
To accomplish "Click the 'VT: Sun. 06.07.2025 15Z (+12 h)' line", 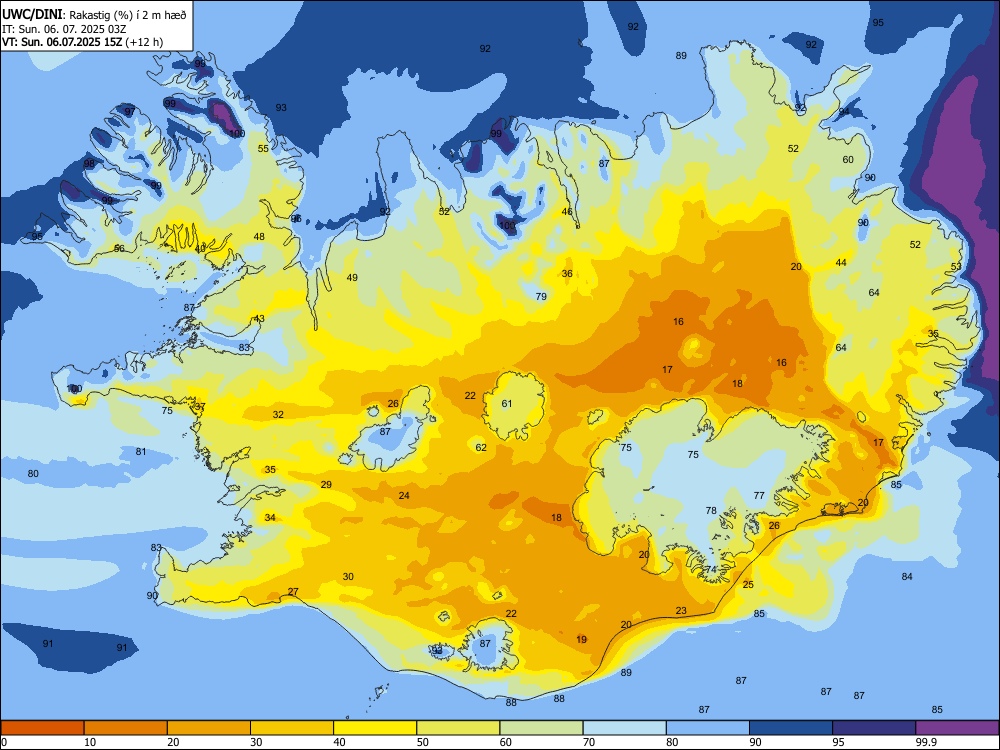I will pyautogui.click(x=82, y=42).
